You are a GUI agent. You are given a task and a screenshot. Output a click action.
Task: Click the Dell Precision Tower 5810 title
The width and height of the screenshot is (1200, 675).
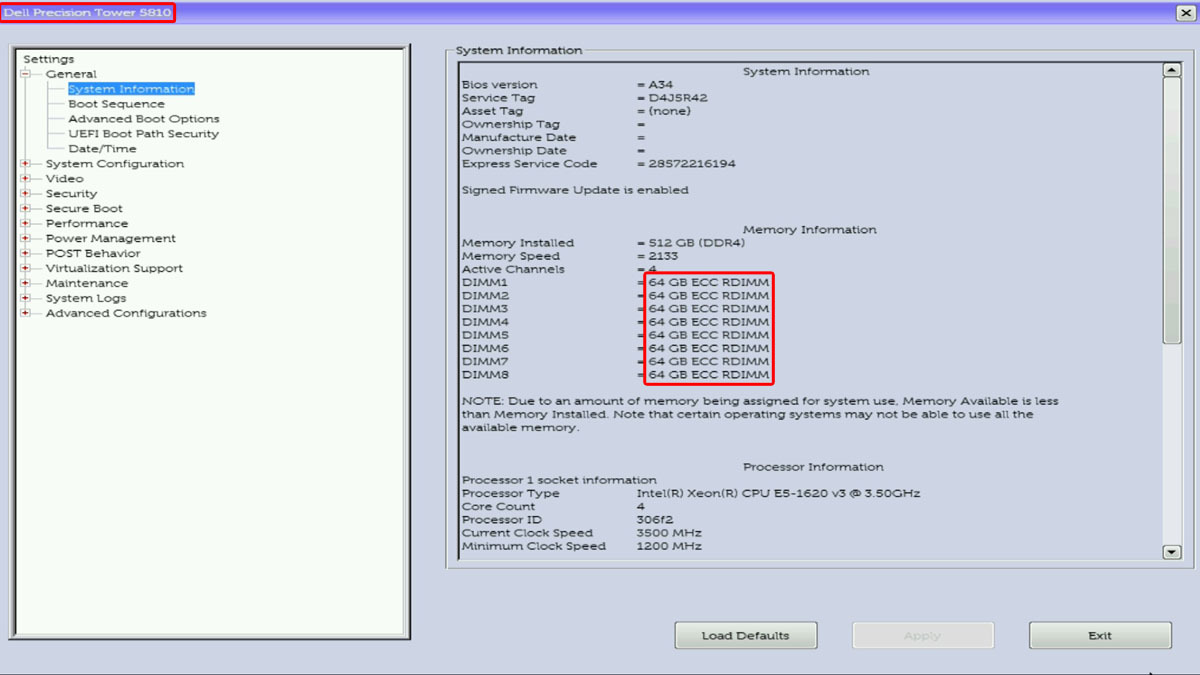[x=87, y=12]
